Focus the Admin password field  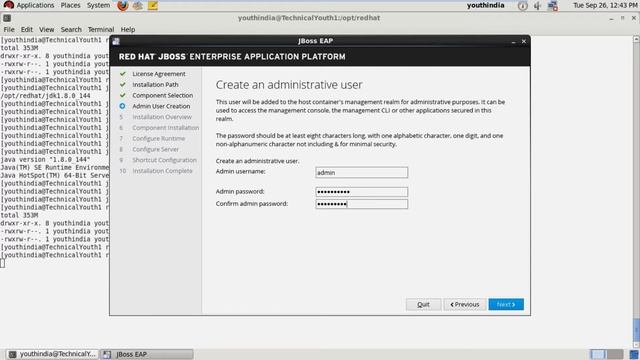[361, 192]
